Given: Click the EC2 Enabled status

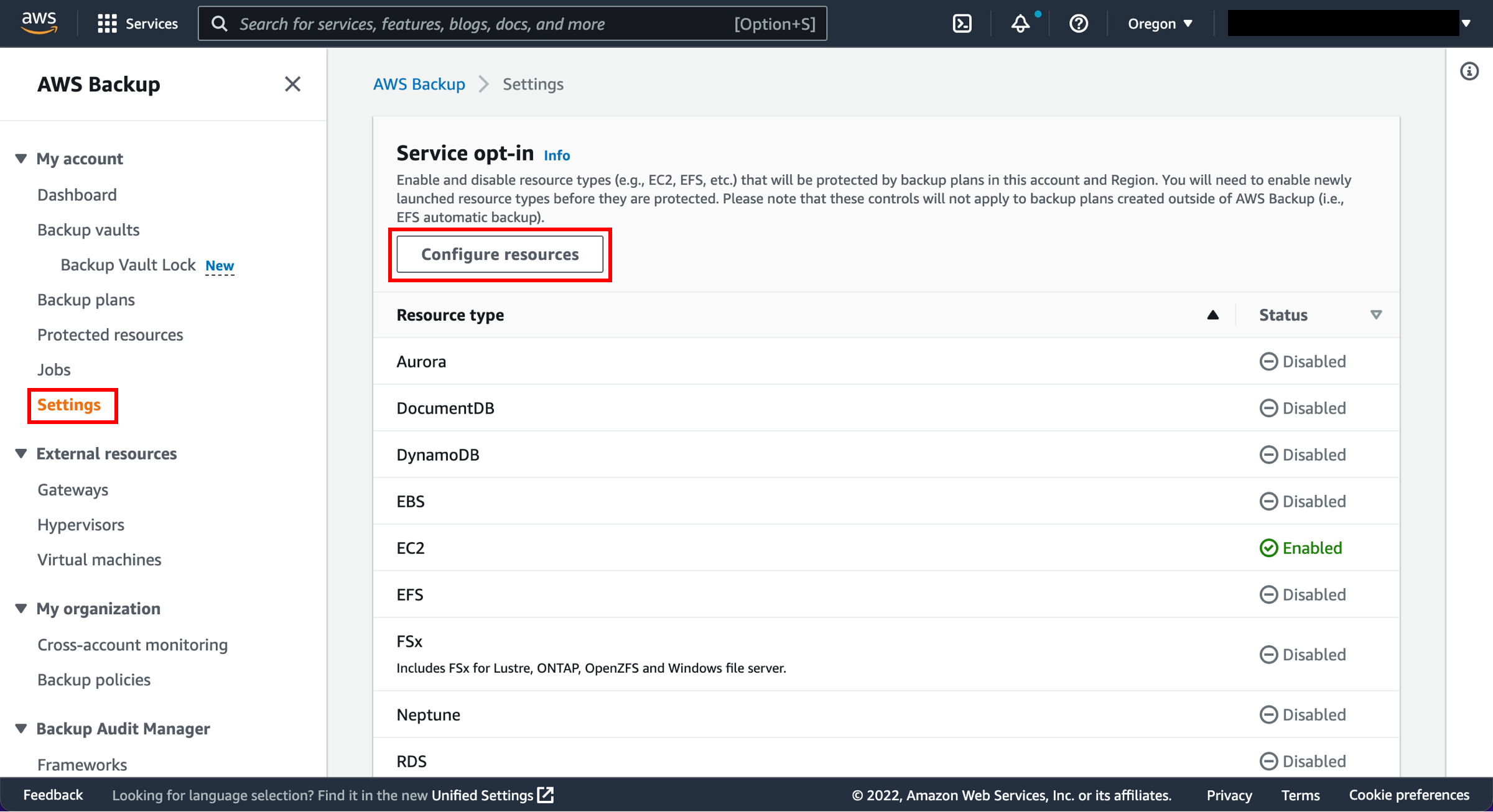Looking at the screenshot, I should tap(1301, 548).
